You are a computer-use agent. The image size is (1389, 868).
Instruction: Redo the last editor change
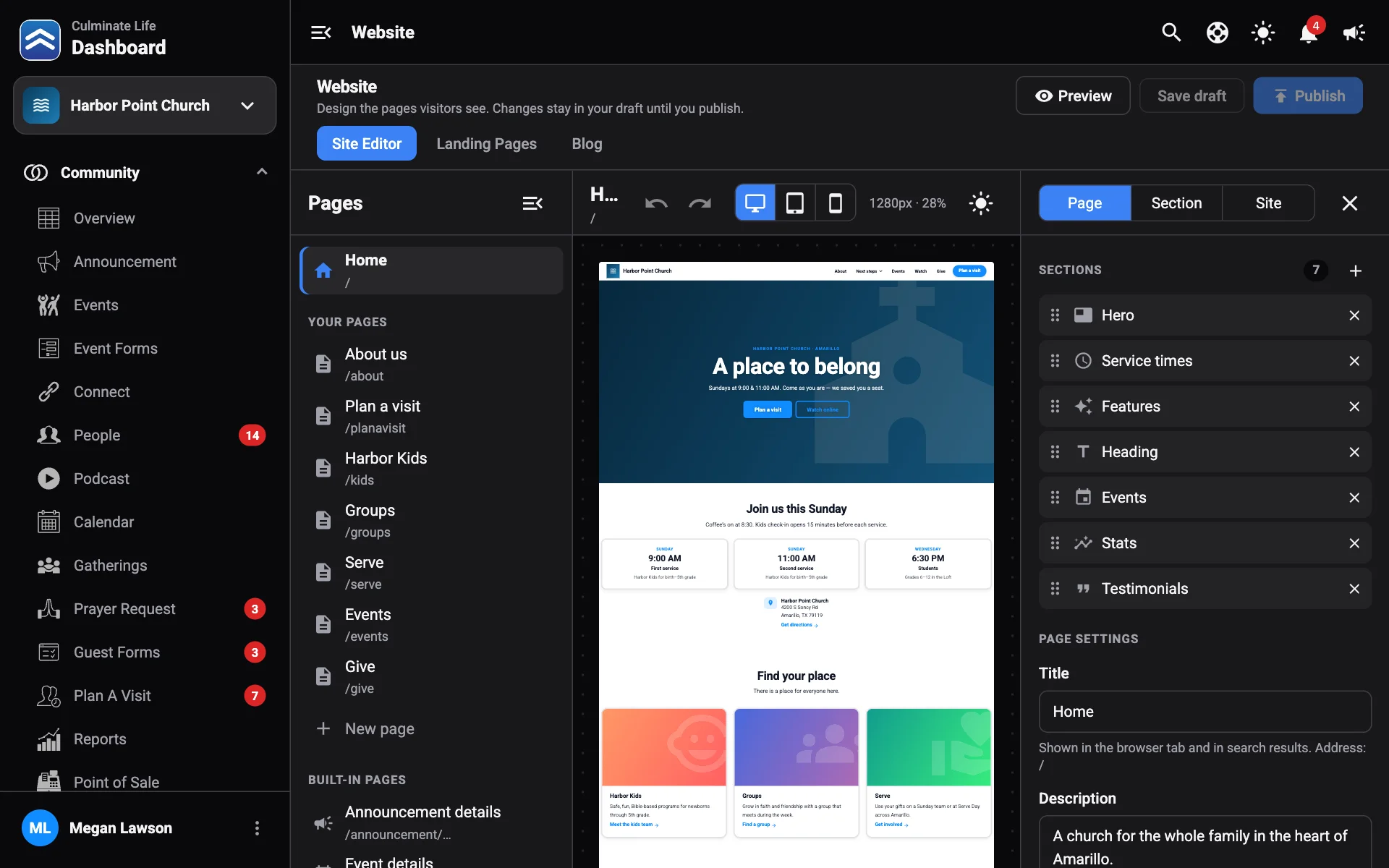[700, 203]
